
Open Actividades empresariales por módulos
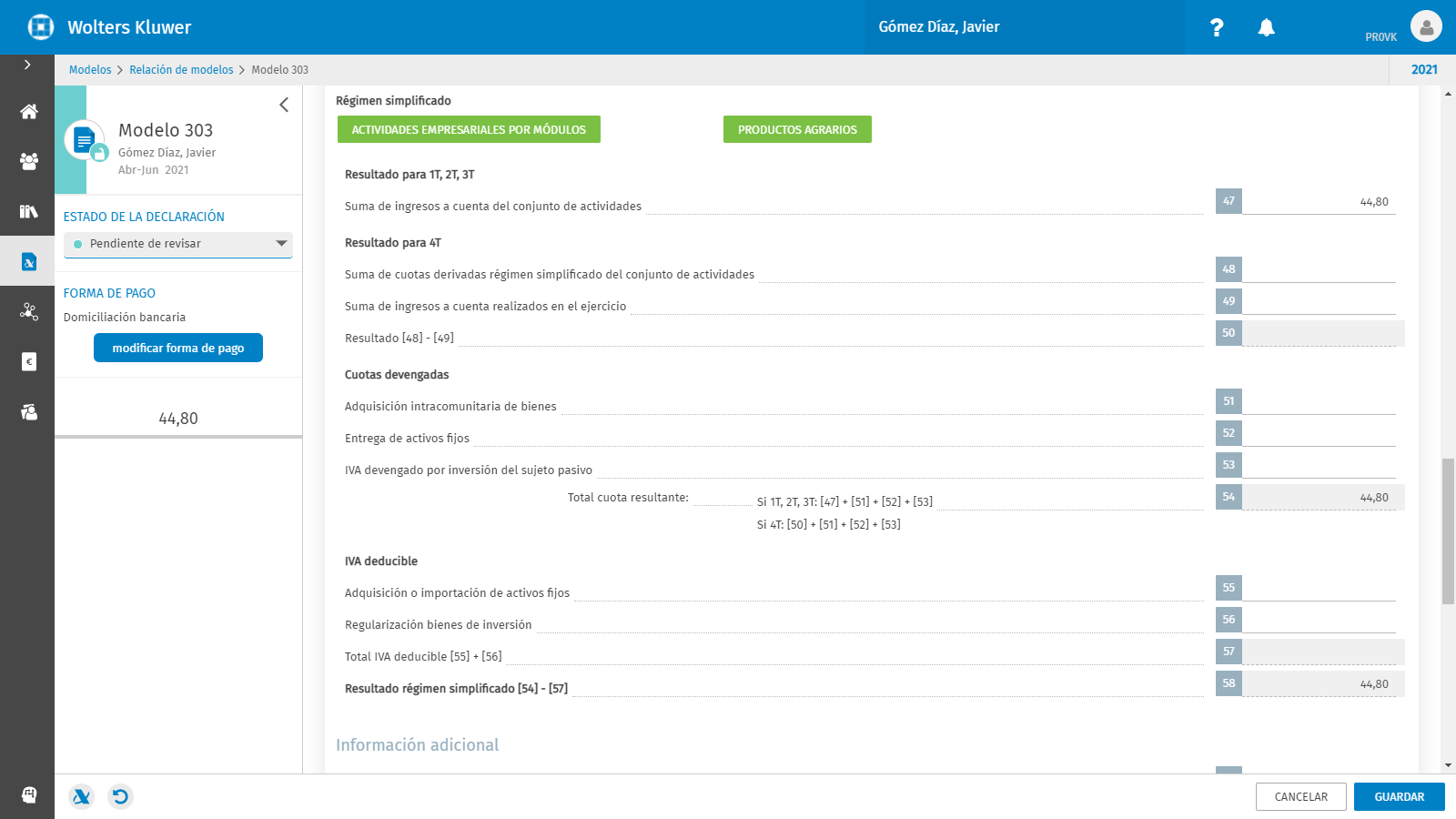[469, 129]
